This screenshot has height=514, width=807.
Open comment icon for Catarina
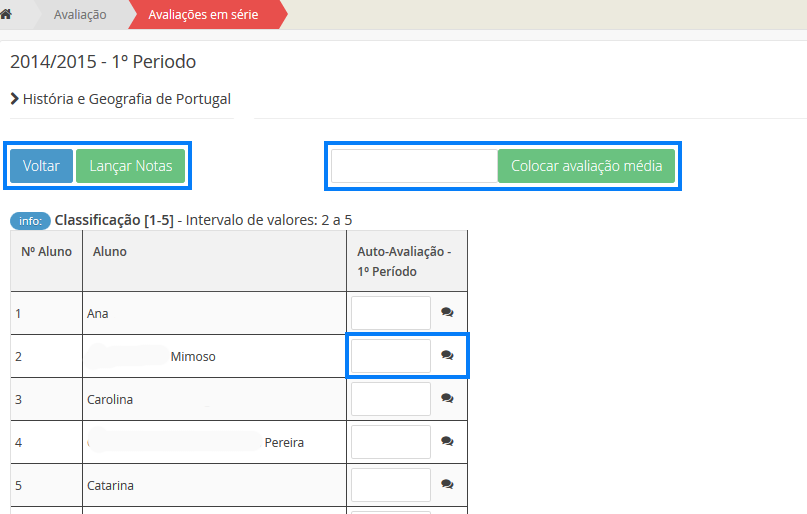447,485
